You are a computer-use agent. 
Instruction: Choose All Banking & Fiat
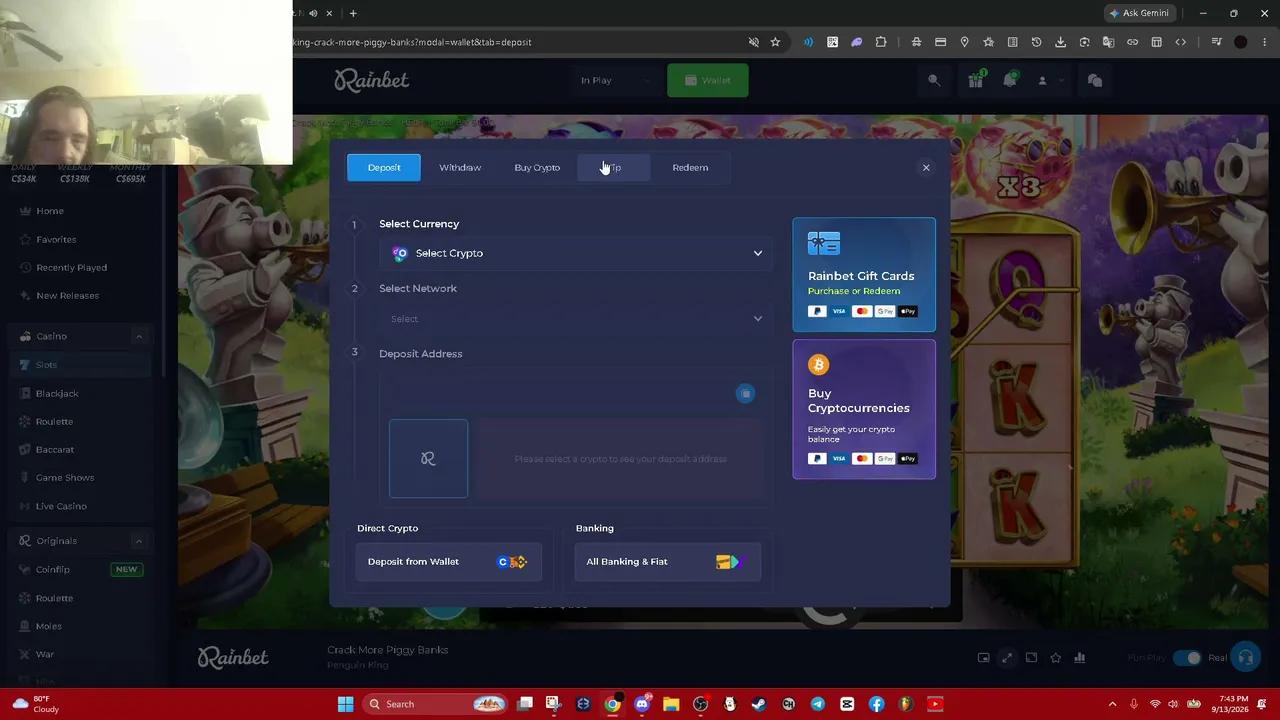point(668,561)
